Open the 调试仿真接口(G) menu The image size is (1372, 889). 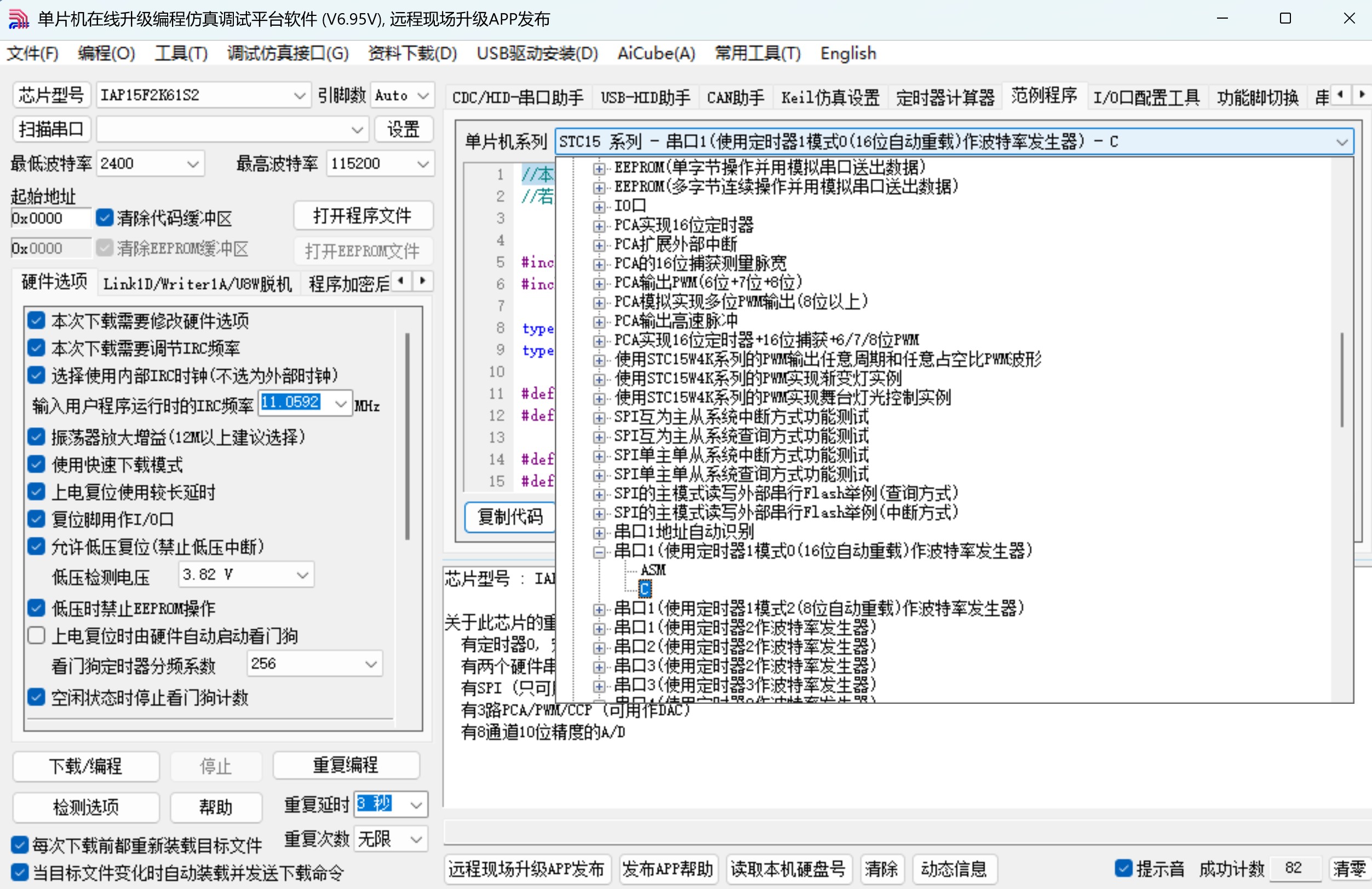click(288, 54)
